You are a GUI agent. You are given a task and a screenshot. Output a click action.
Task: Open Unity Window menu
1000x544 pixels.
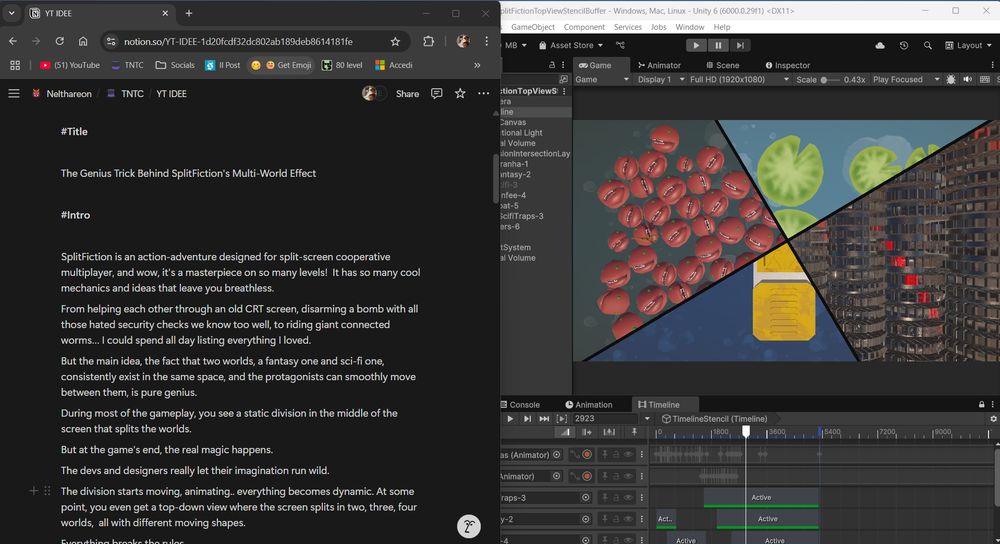689,27
